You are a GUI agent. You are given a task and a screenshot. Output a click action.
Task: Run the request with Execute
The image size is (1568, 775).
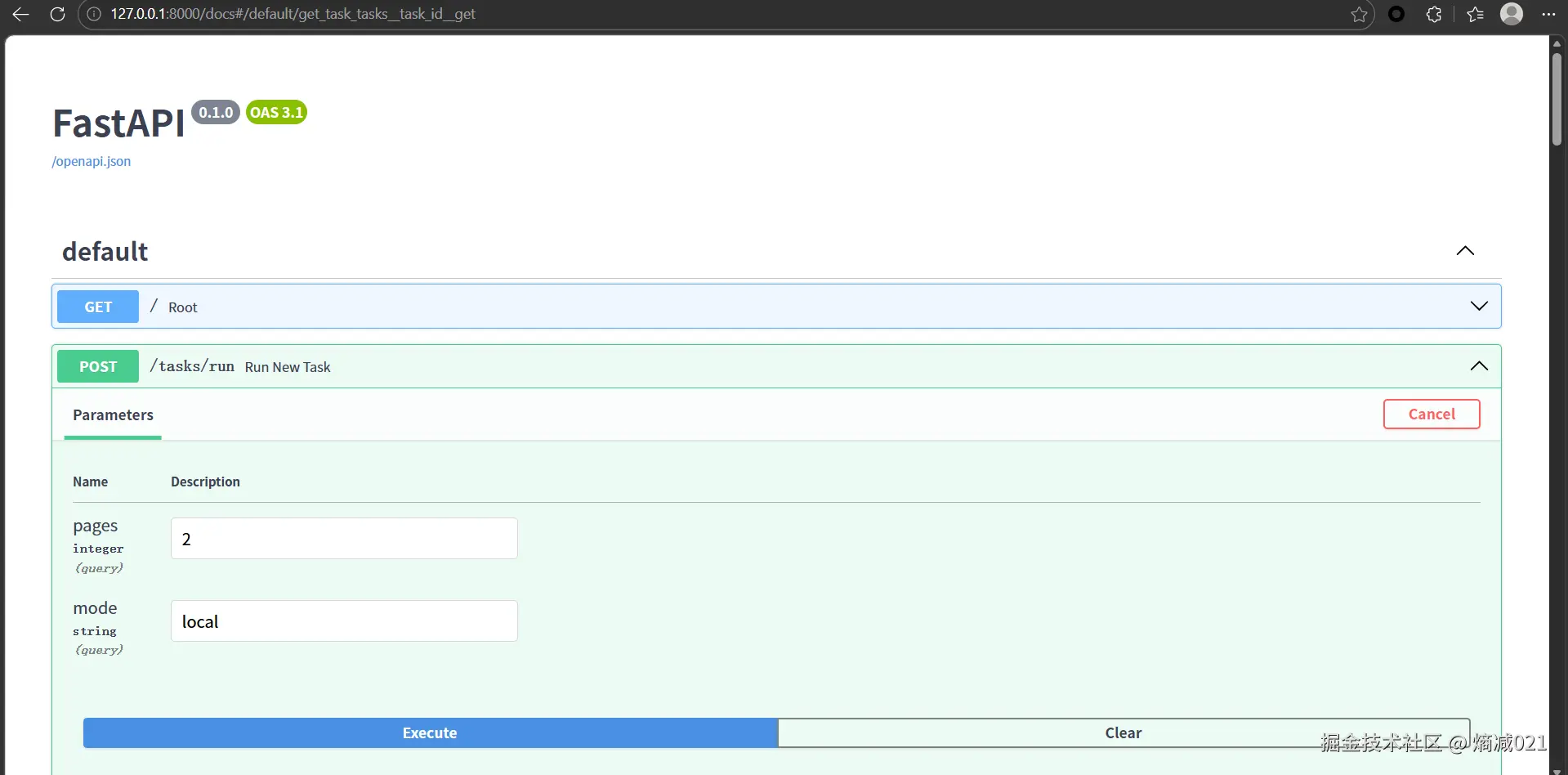[430, 732]
